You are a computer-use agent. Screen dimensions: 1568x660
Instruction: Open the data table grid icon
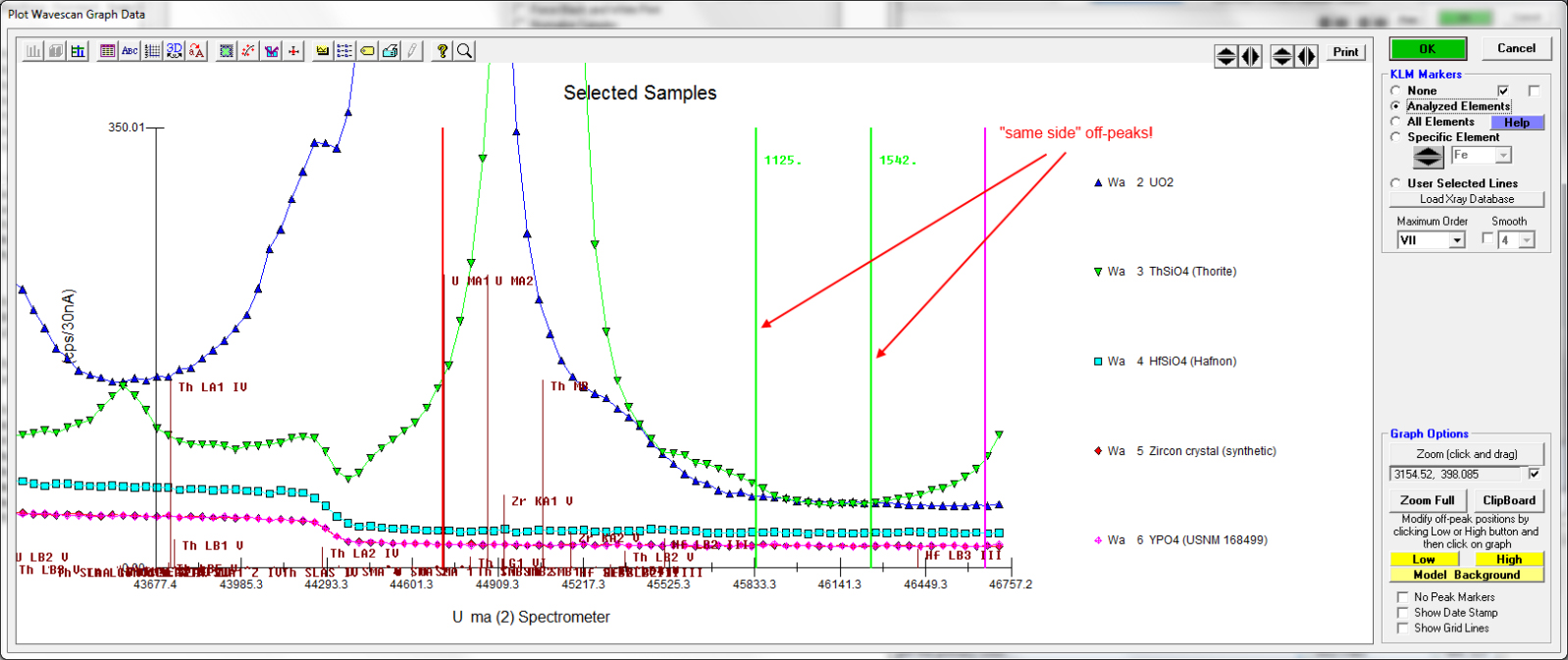108,51
